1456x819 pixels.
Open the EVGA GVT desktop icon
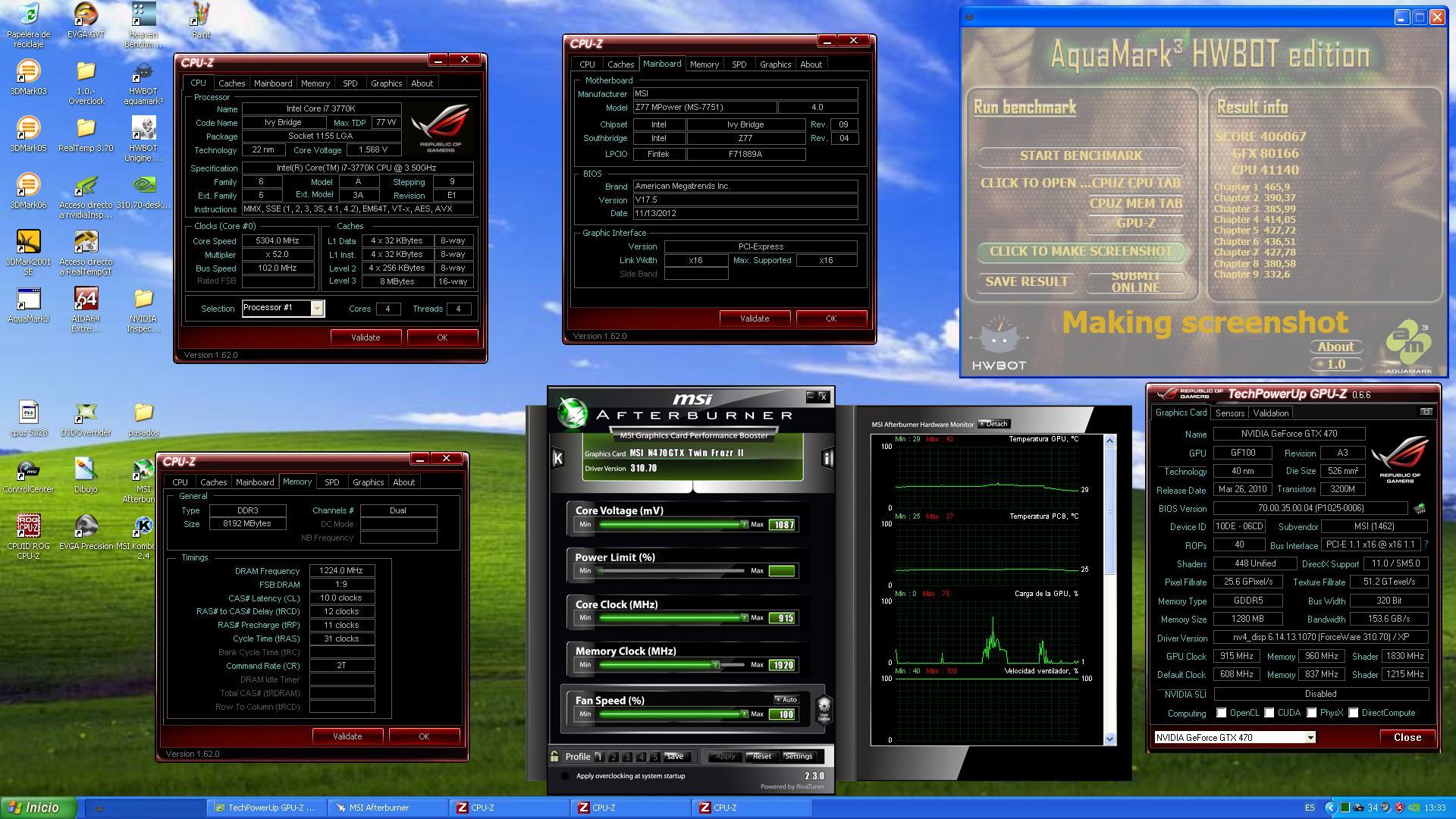tap(86, 20)
